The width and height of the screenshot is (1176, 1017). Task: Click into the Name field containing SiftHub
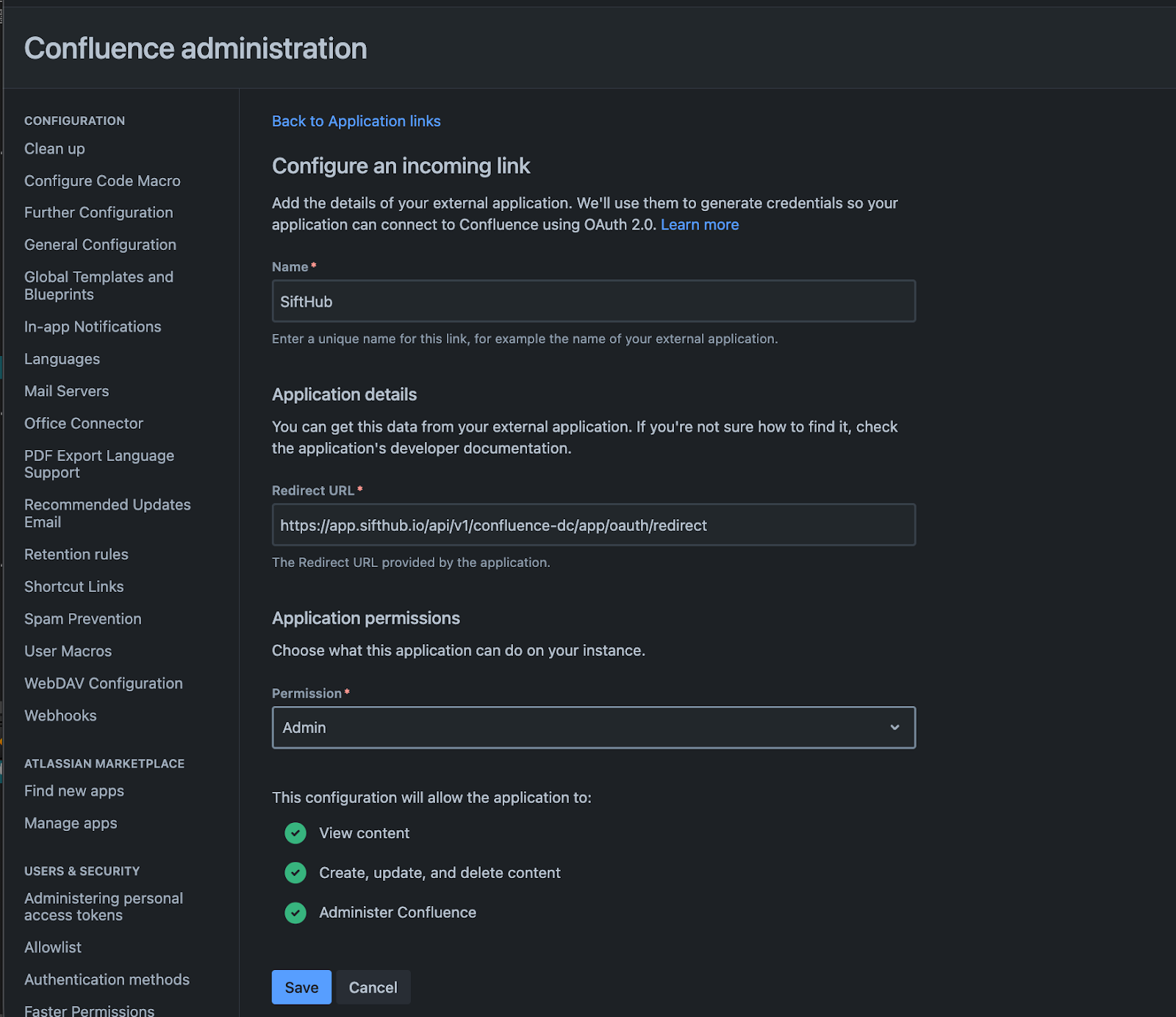coord(593,301)
